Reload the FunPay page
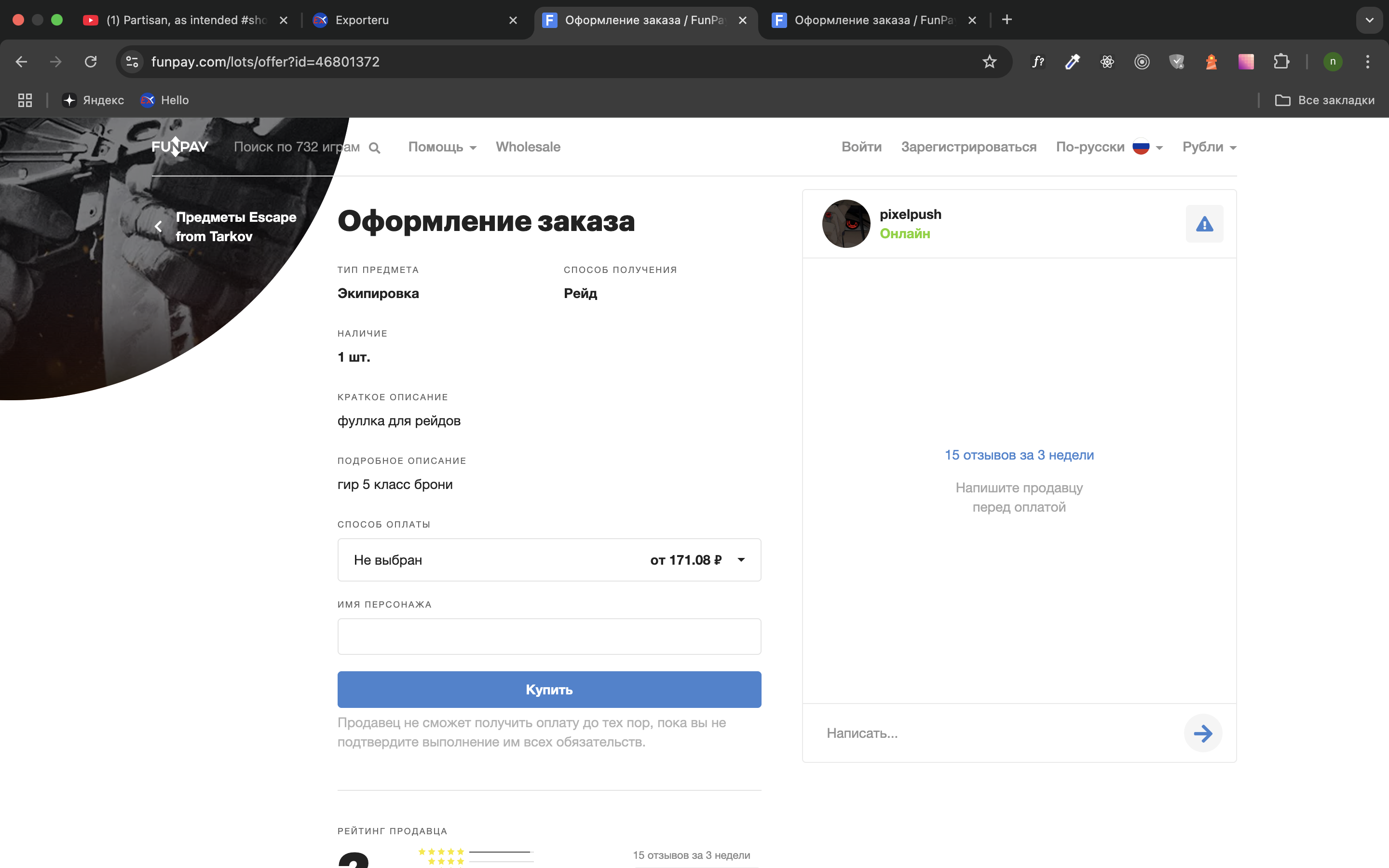 [x=91, y=62]
